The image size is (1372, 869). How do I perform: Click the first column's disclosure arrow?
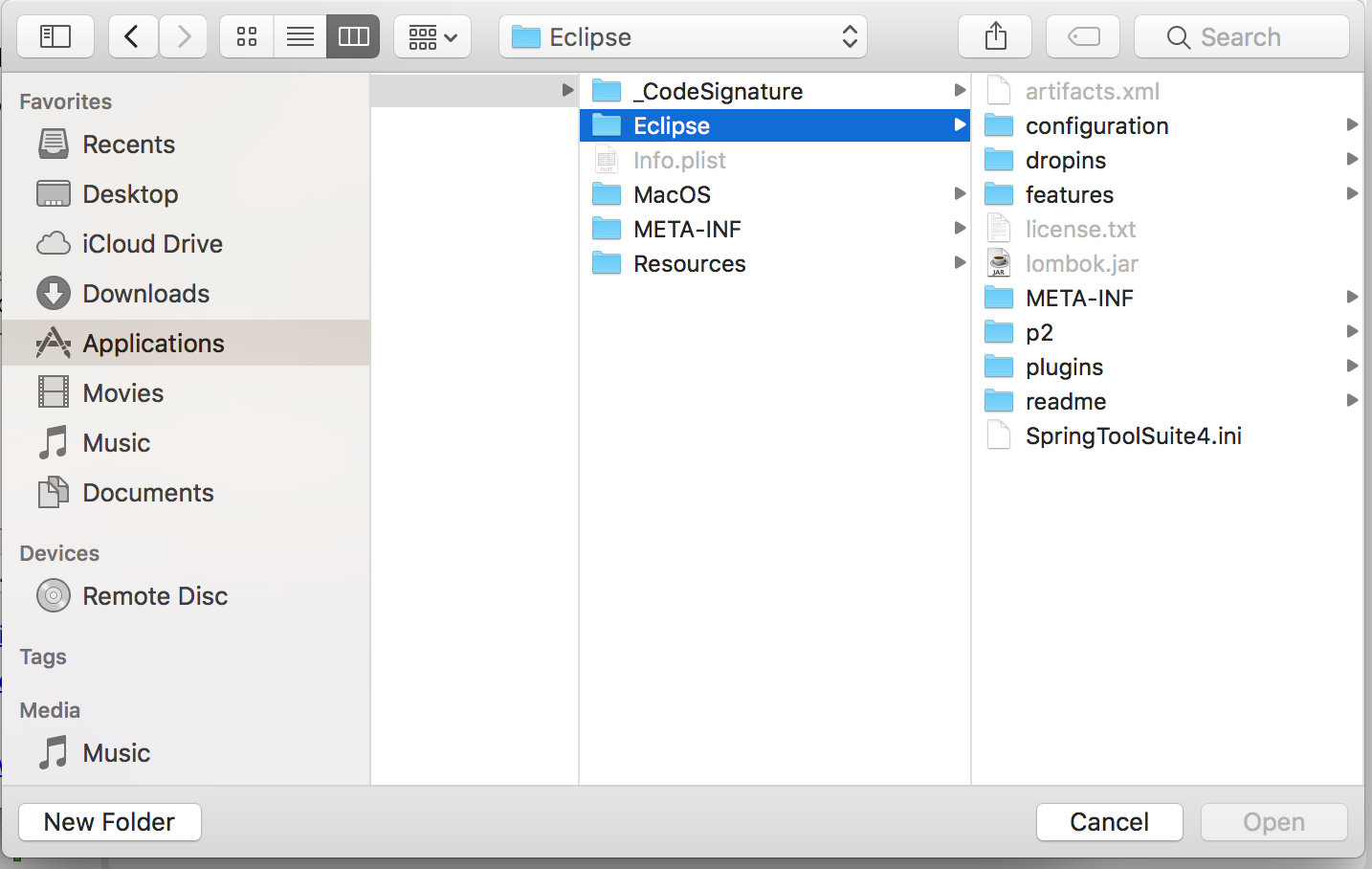tap(567, 90)
